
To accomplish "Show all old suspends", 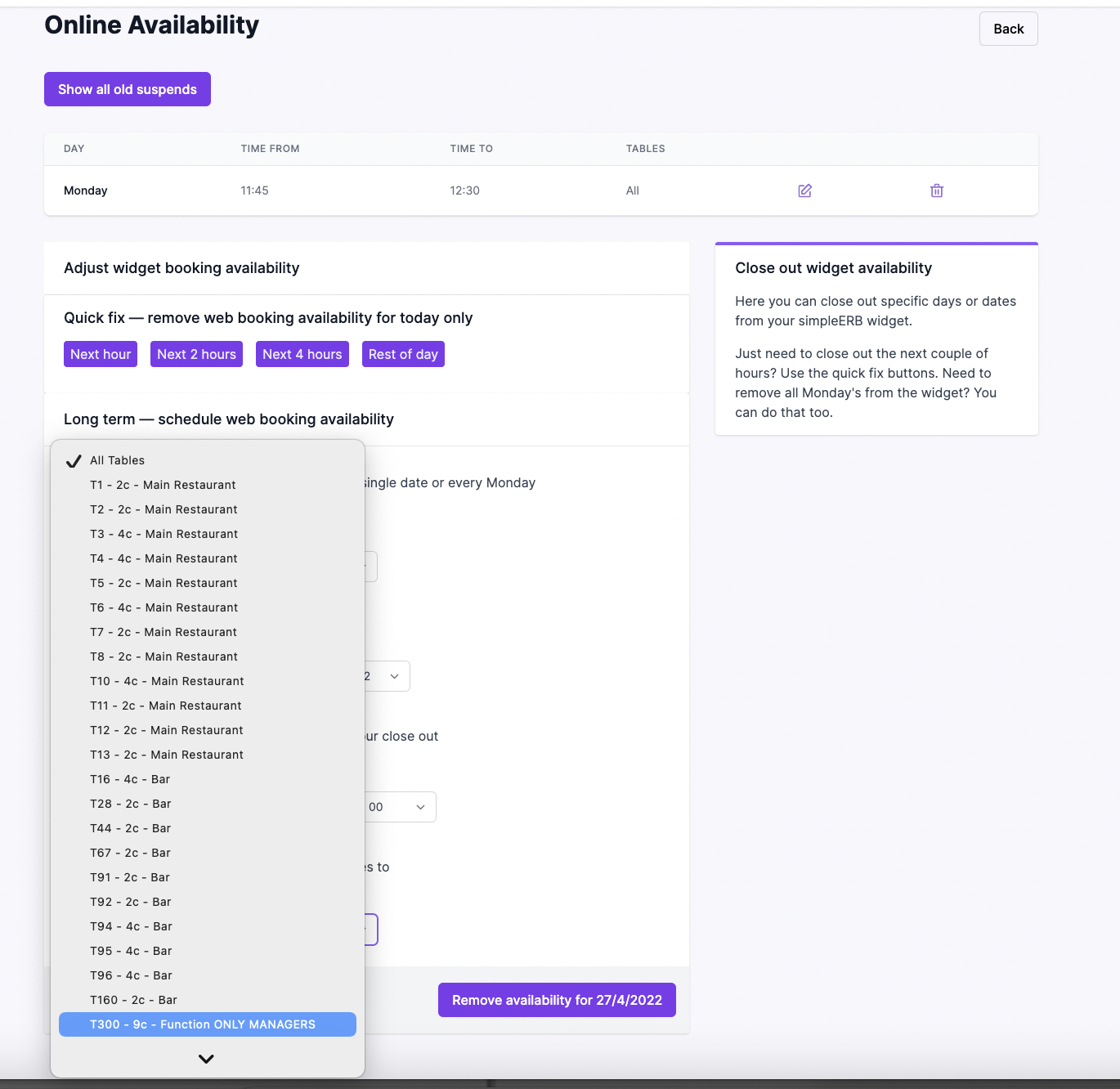I will 128,89.
